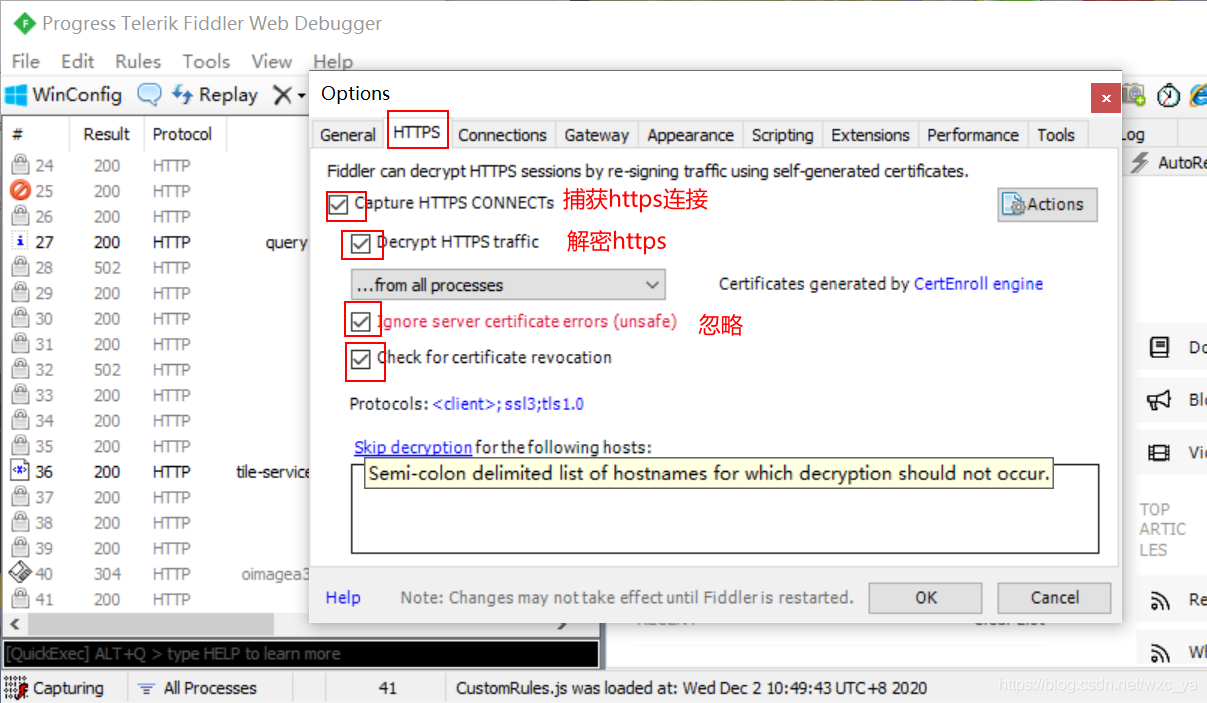1207x703 pixels.
Task: Open the View menu
Action: tap(271, 62)
